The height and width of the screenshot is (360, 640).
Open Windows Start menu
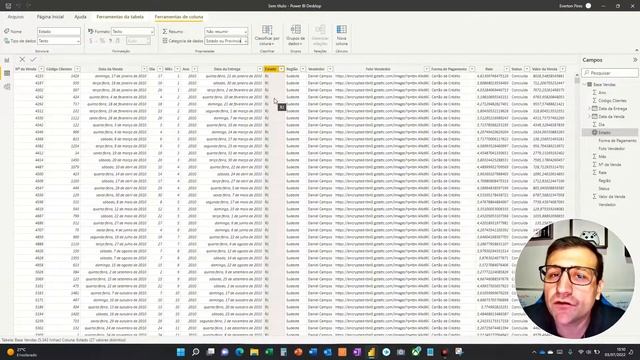(x=181, y=352)
